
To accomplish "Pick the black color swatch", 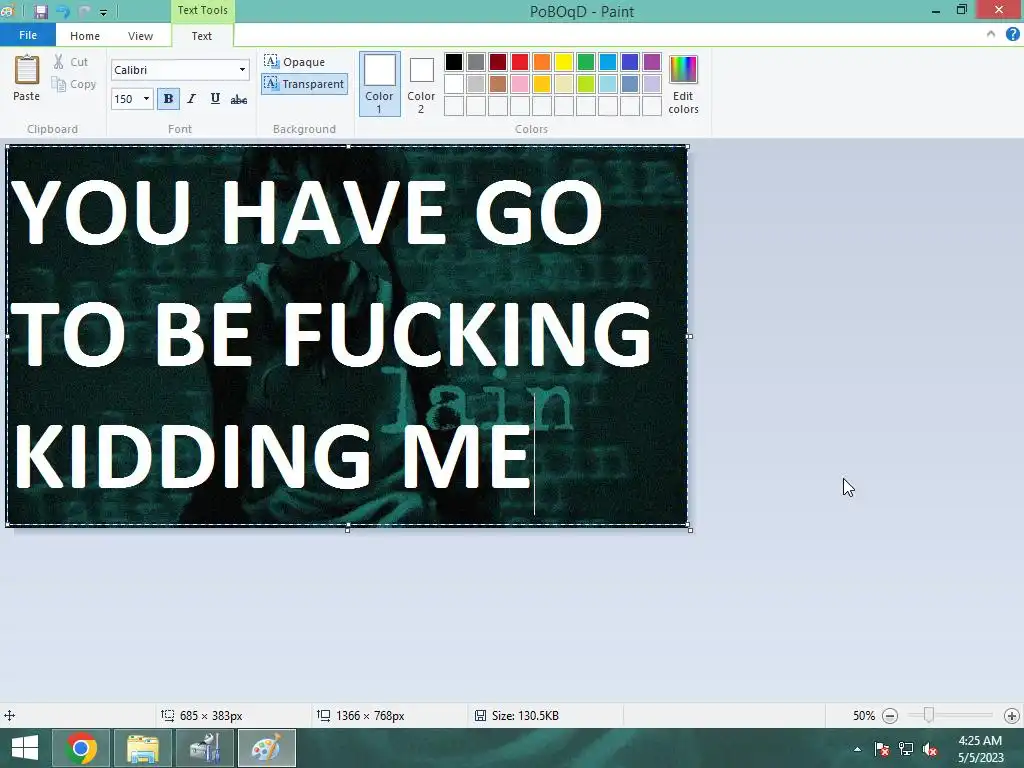I will (454, 62).
